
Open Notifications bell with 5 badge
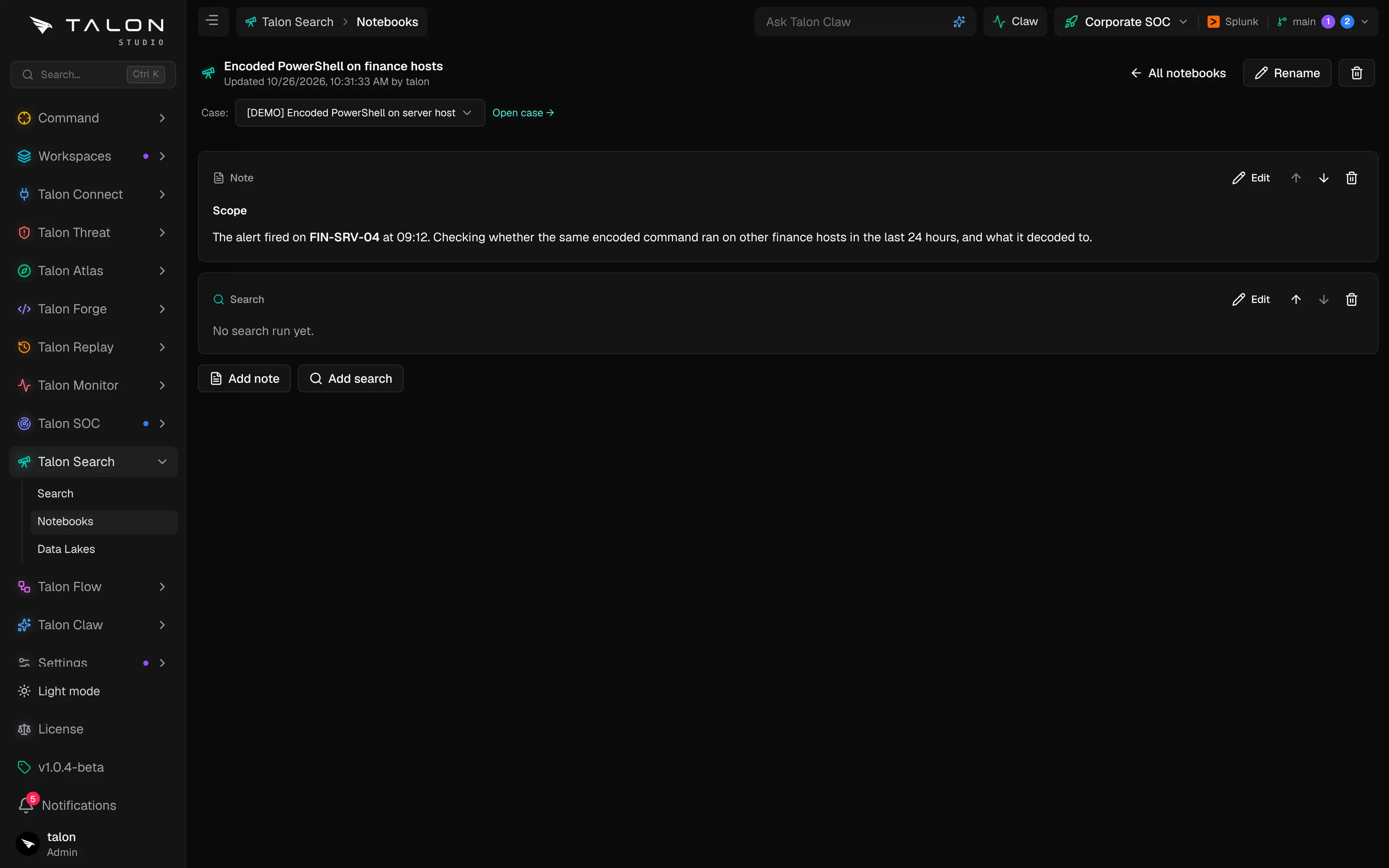pyautogui.click(x=68, y=806)
